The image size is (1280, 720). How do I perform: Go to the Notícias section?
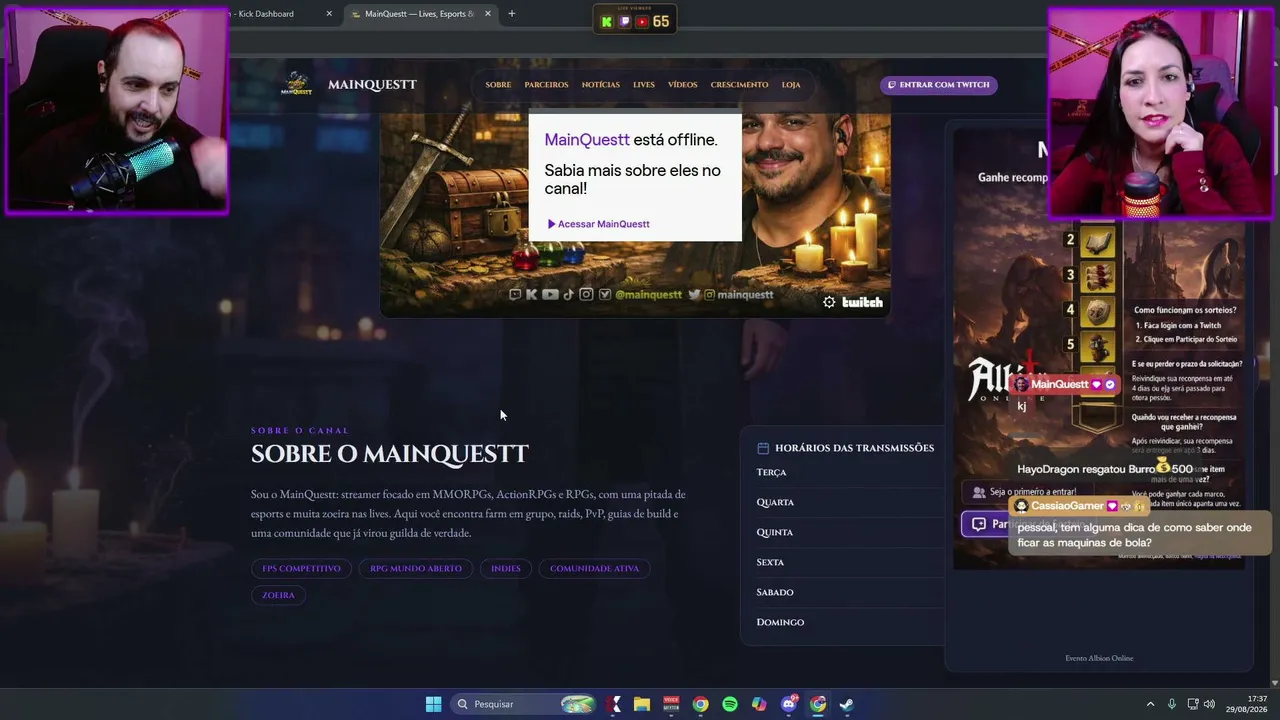601,85
